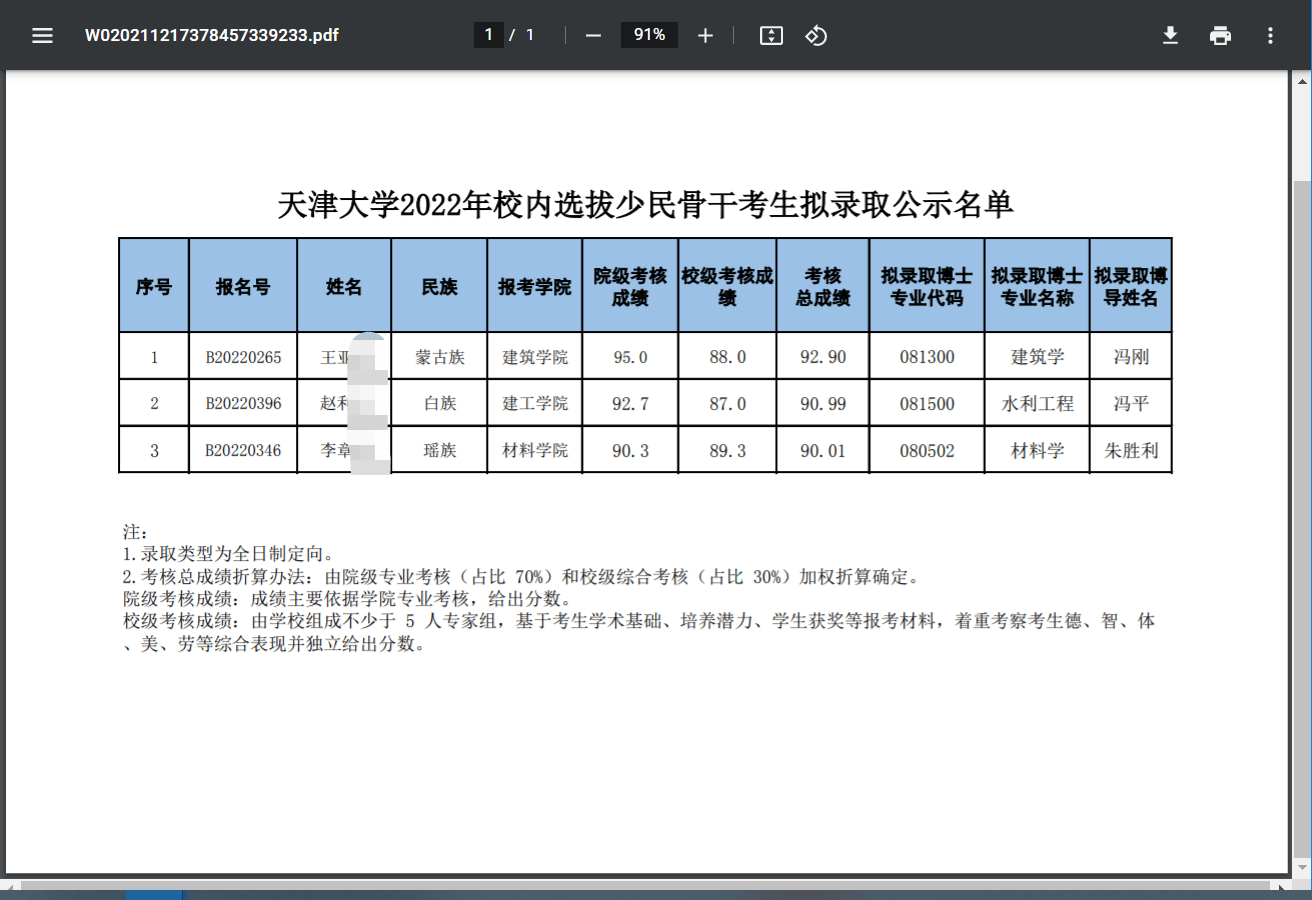This screenshot has height=900, width=1312.
Task: Click the 水利工程 major name cell
Action: (1038, 404)
